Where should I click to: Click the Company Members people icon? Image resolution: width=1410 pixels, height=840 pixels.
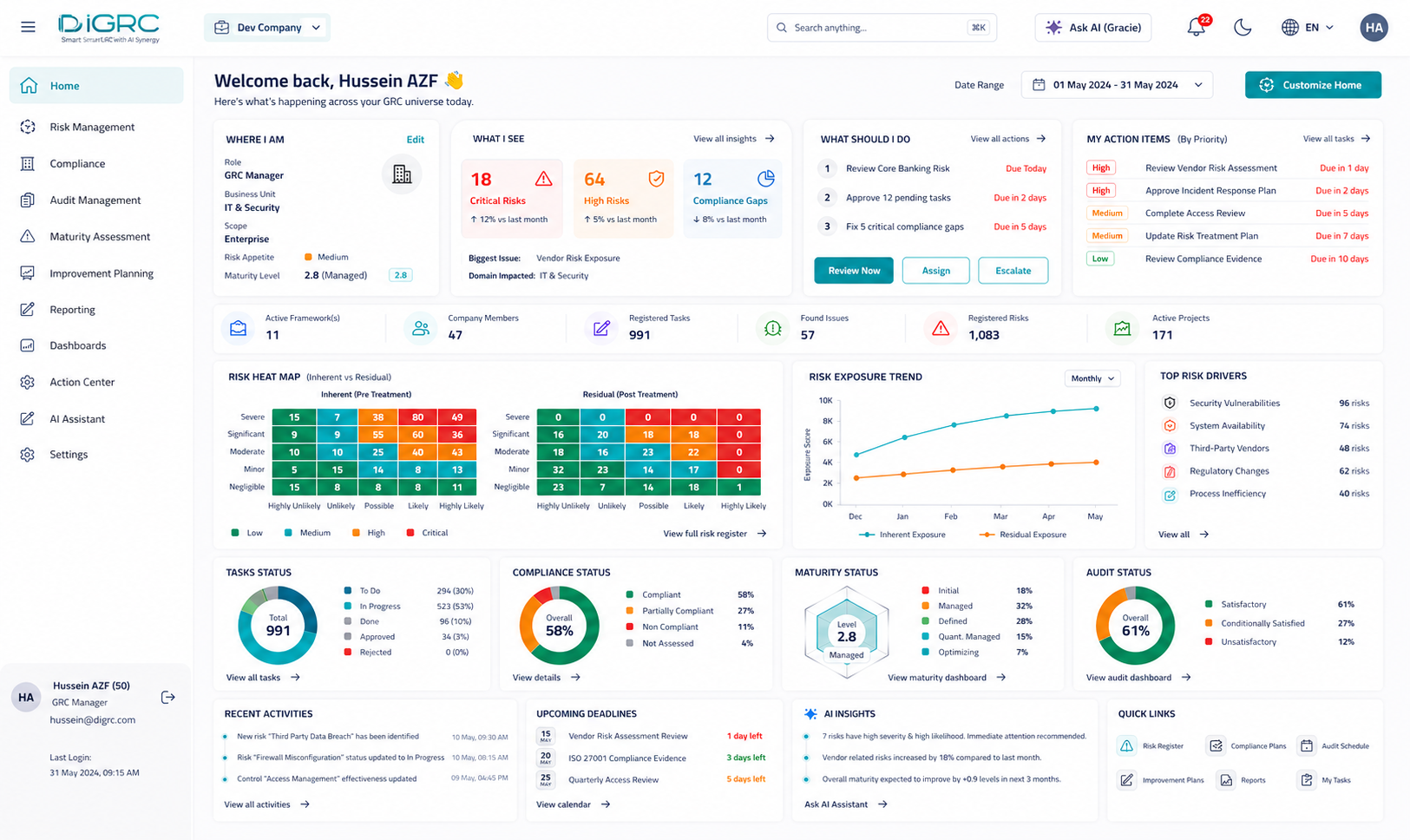point(421,328)
